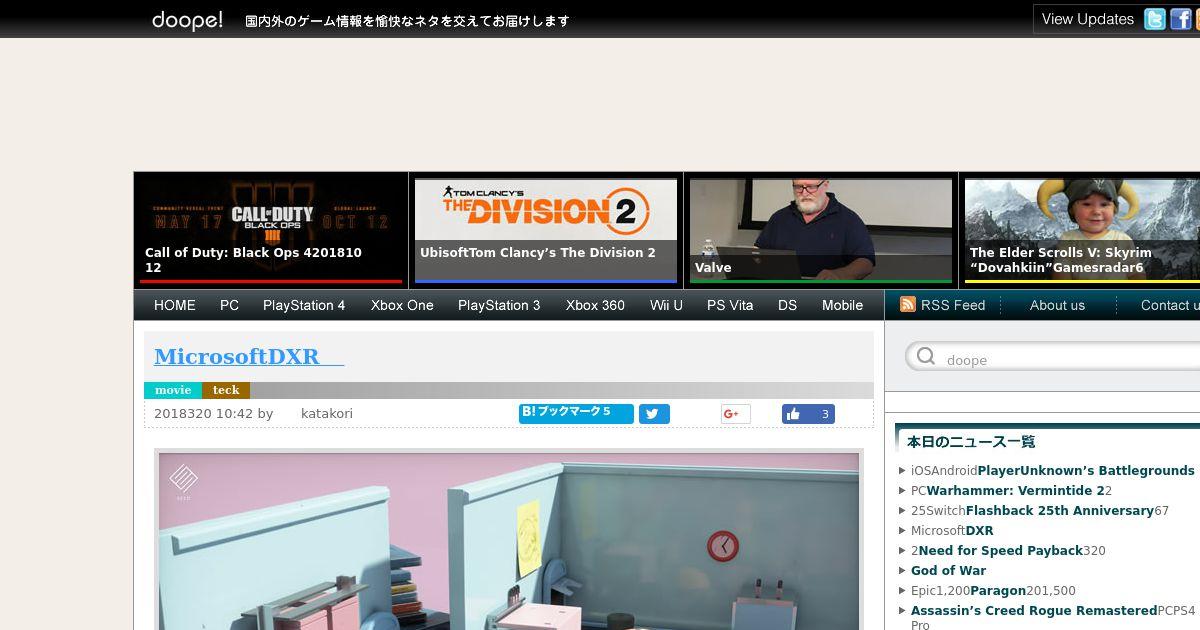
Task: Select Mobile navigation item
Action: coord(842,305)
